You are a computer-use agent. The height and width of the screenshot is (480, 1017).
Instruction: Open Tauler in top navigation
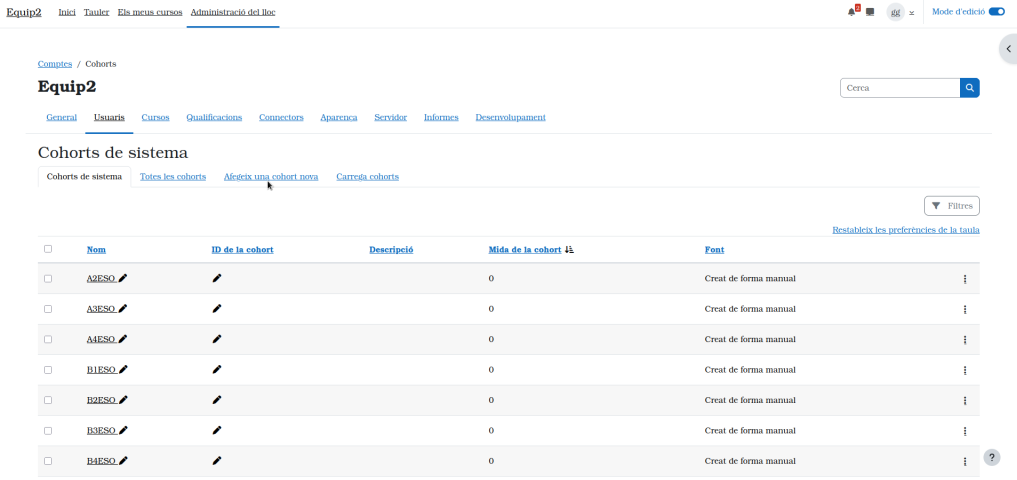click(x=97, y=12)
